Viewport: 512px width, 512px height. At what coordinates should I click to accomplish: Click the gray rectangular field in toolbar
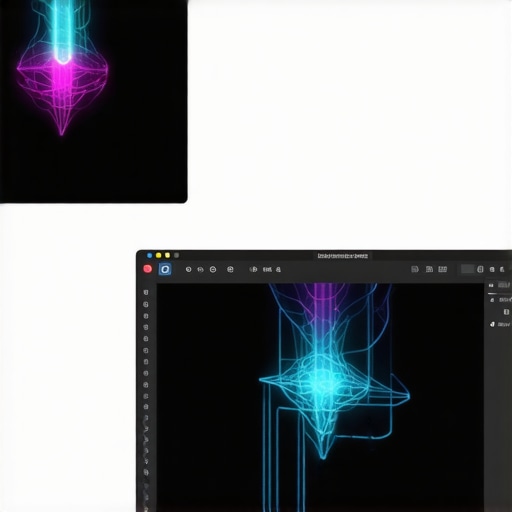(467, 269)
